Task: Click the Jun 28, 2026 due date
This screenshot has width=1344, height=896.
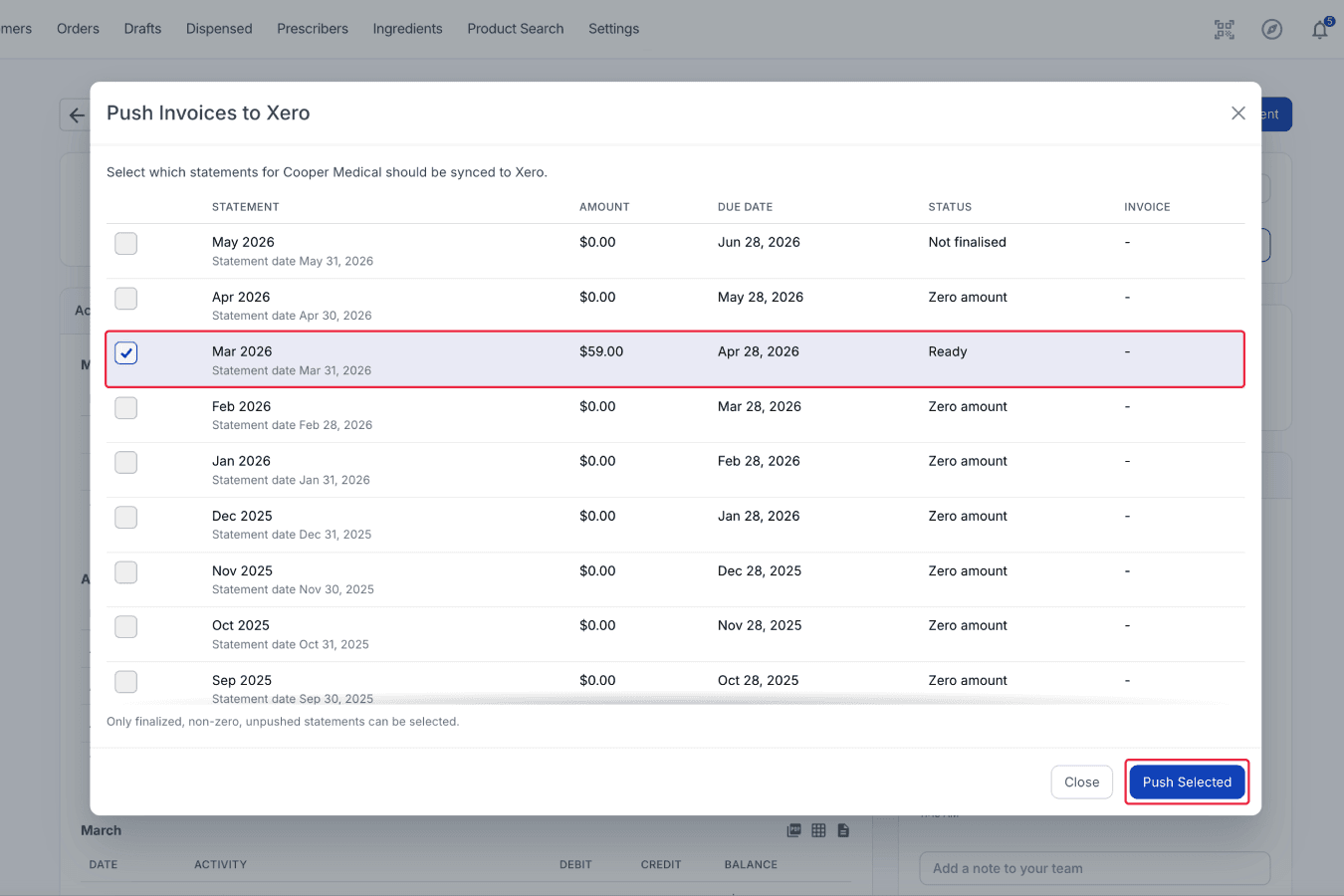Action: (x=759, y=242)
